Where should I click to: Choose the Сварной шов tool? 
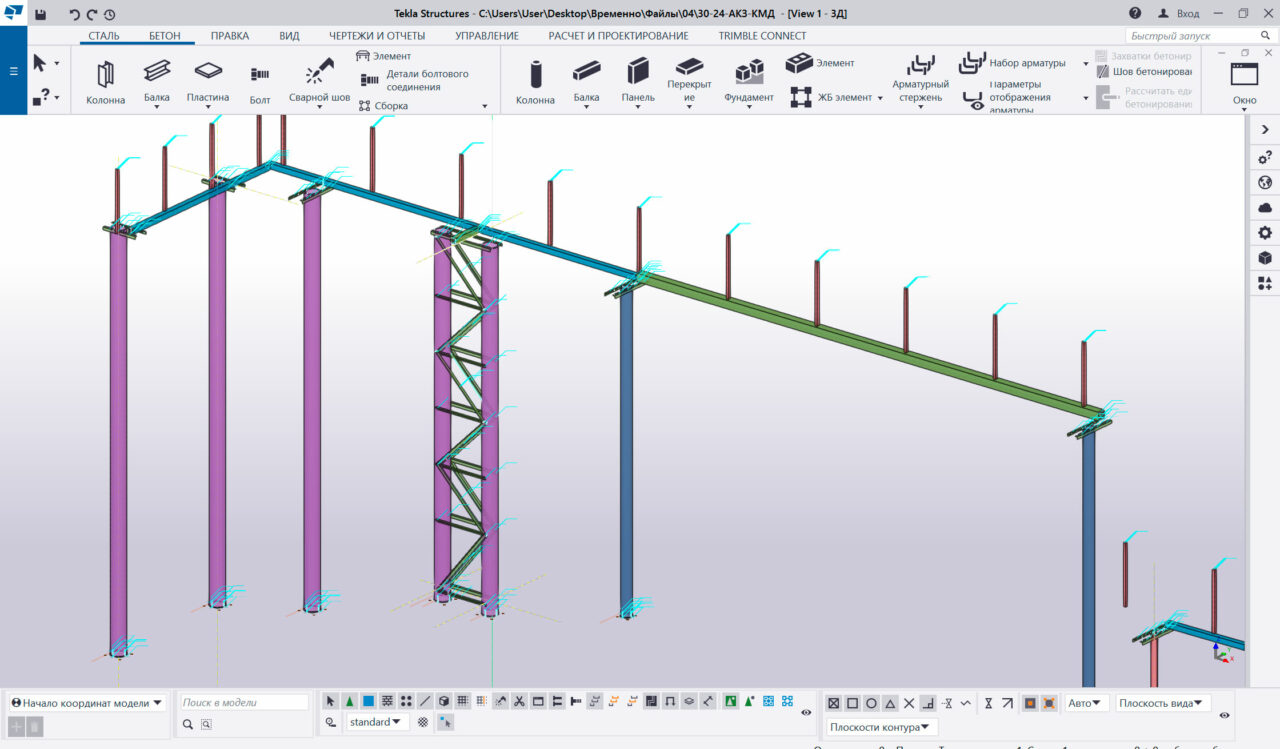(x=319, y=76)
